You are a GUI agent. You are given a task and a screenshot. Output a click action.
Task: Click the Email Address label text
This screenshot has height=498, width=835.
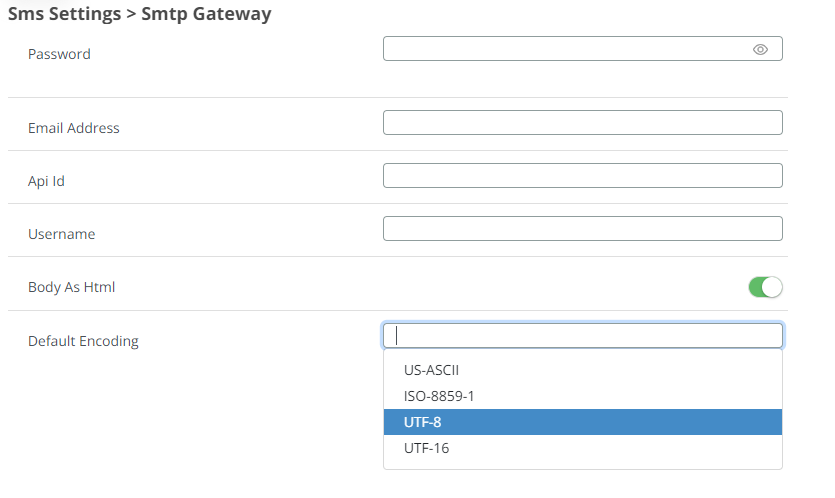73,128
